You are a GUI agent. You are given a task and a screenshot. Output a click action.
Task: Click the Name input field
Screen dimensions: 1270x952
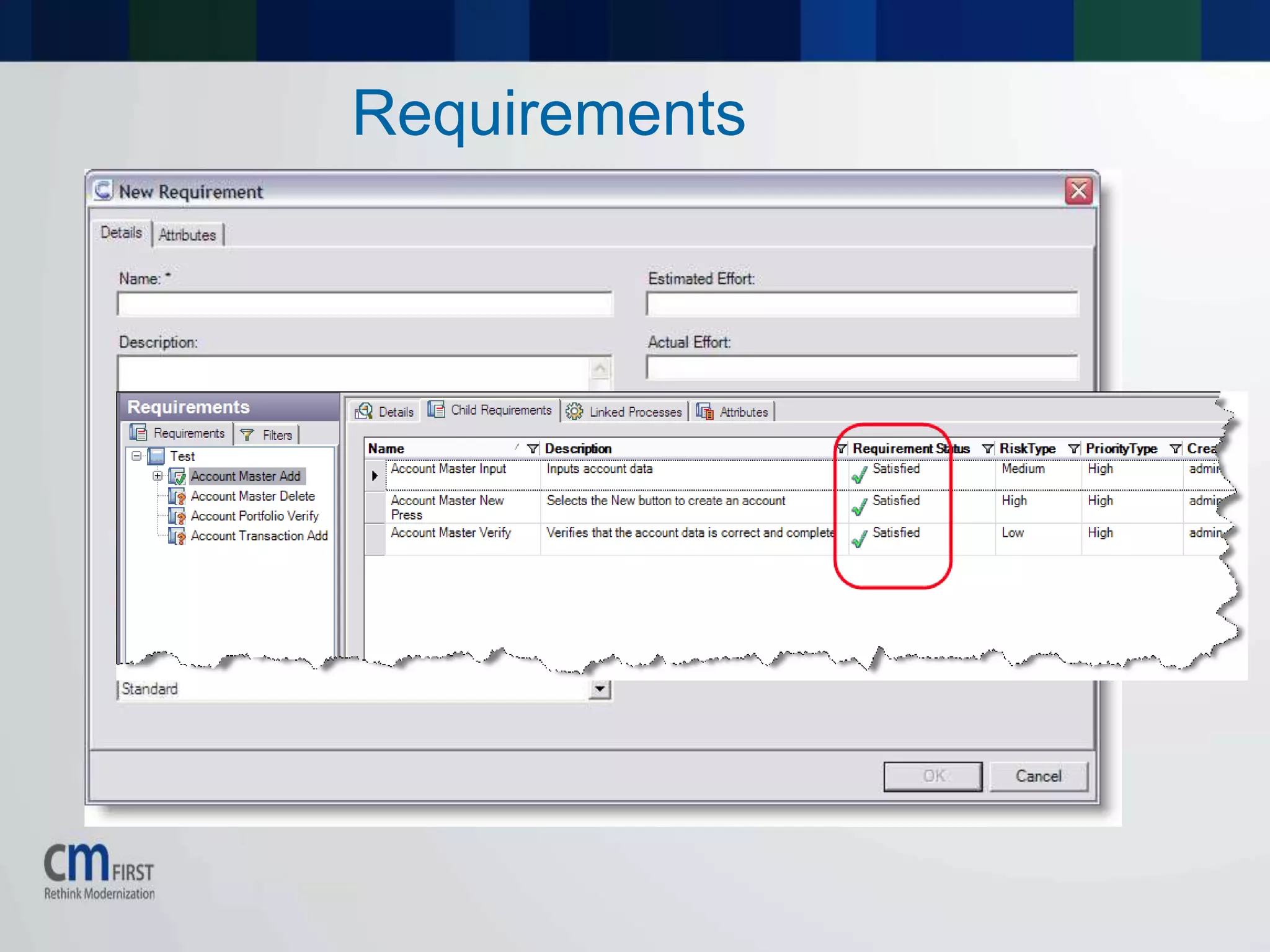365,304
